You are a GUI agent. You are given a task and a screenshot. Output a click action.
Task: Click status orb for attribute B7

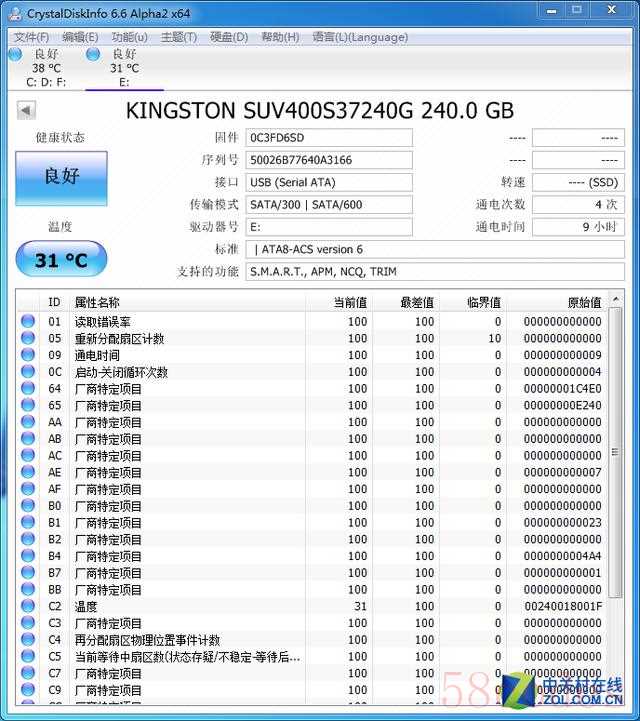click(28, 572)
